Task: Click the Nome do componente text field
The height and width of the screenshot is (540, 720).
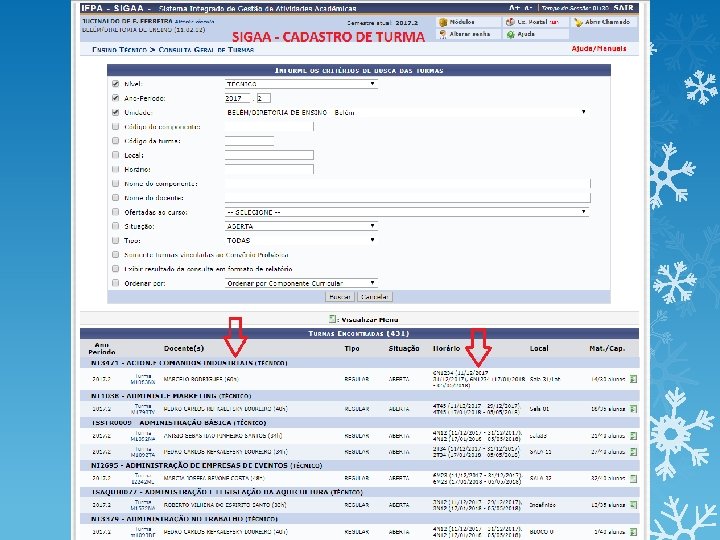Action: point(408,184)
